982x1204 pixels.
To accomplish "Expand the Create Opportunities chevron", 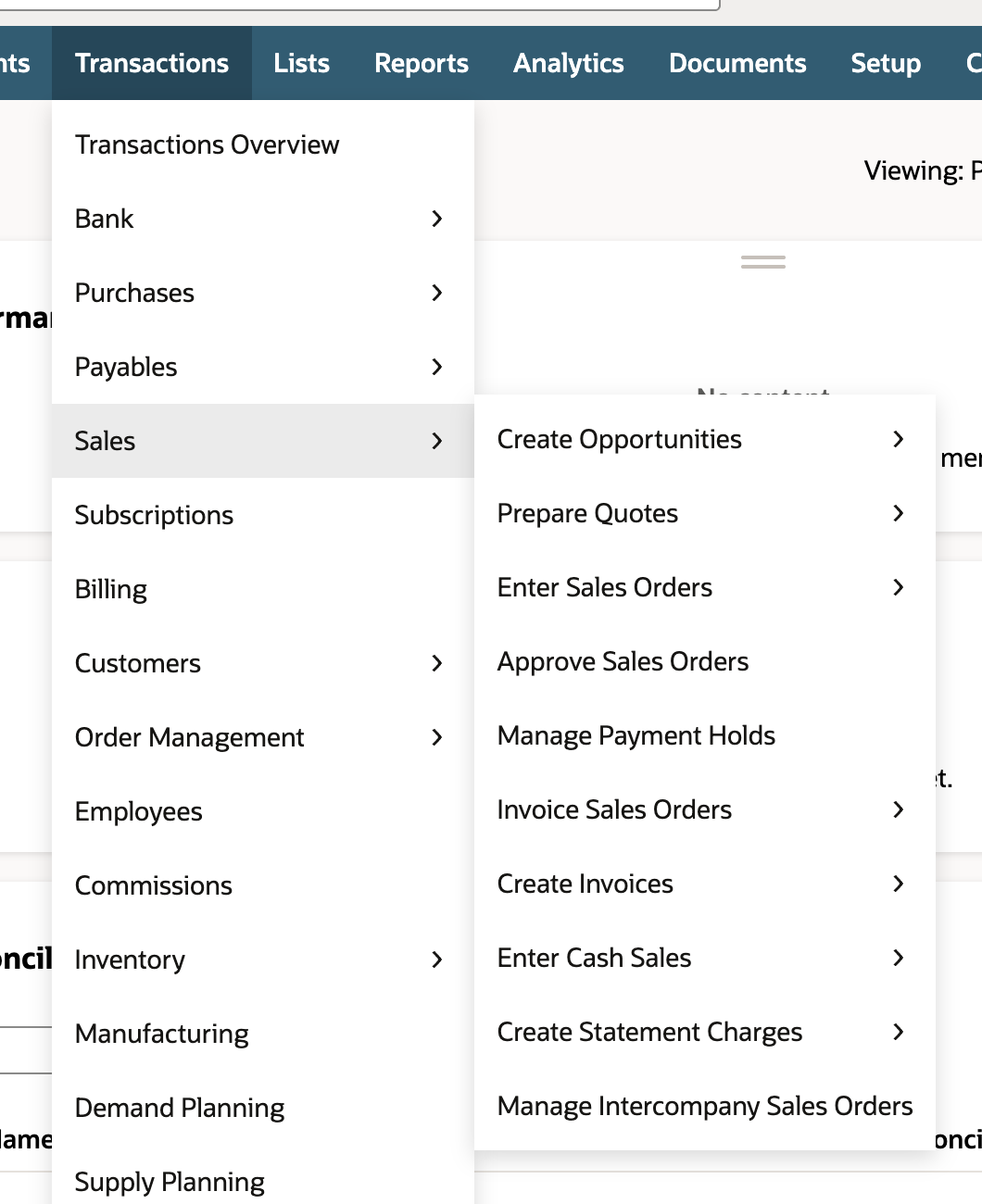I will coord(898,439).
